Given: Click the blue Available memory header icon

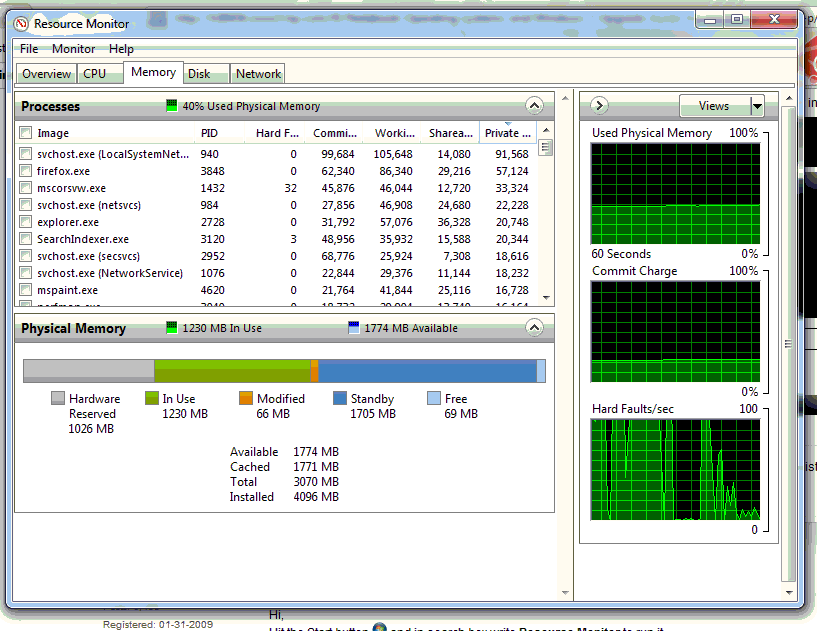Looking at the screenshot, I should point(354,328).
